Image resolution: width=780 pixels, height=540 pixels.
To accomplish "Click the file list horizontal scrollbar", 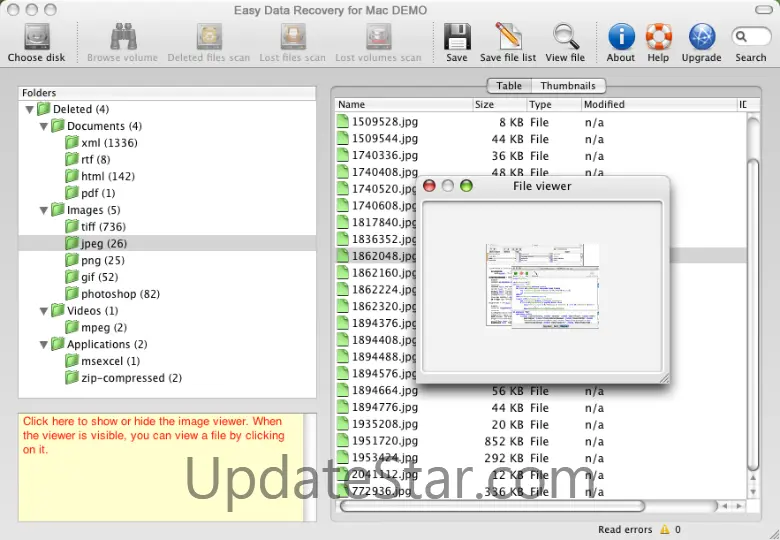I will tap(540, 506).
